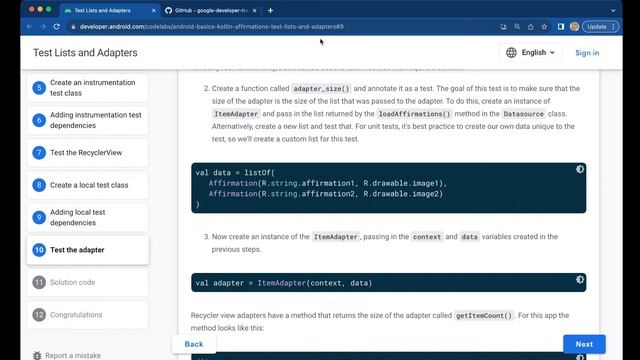Viewport: 640px width, 360px height.
Task: Open the Chrome profile avatar
Action: pos(574,27)
